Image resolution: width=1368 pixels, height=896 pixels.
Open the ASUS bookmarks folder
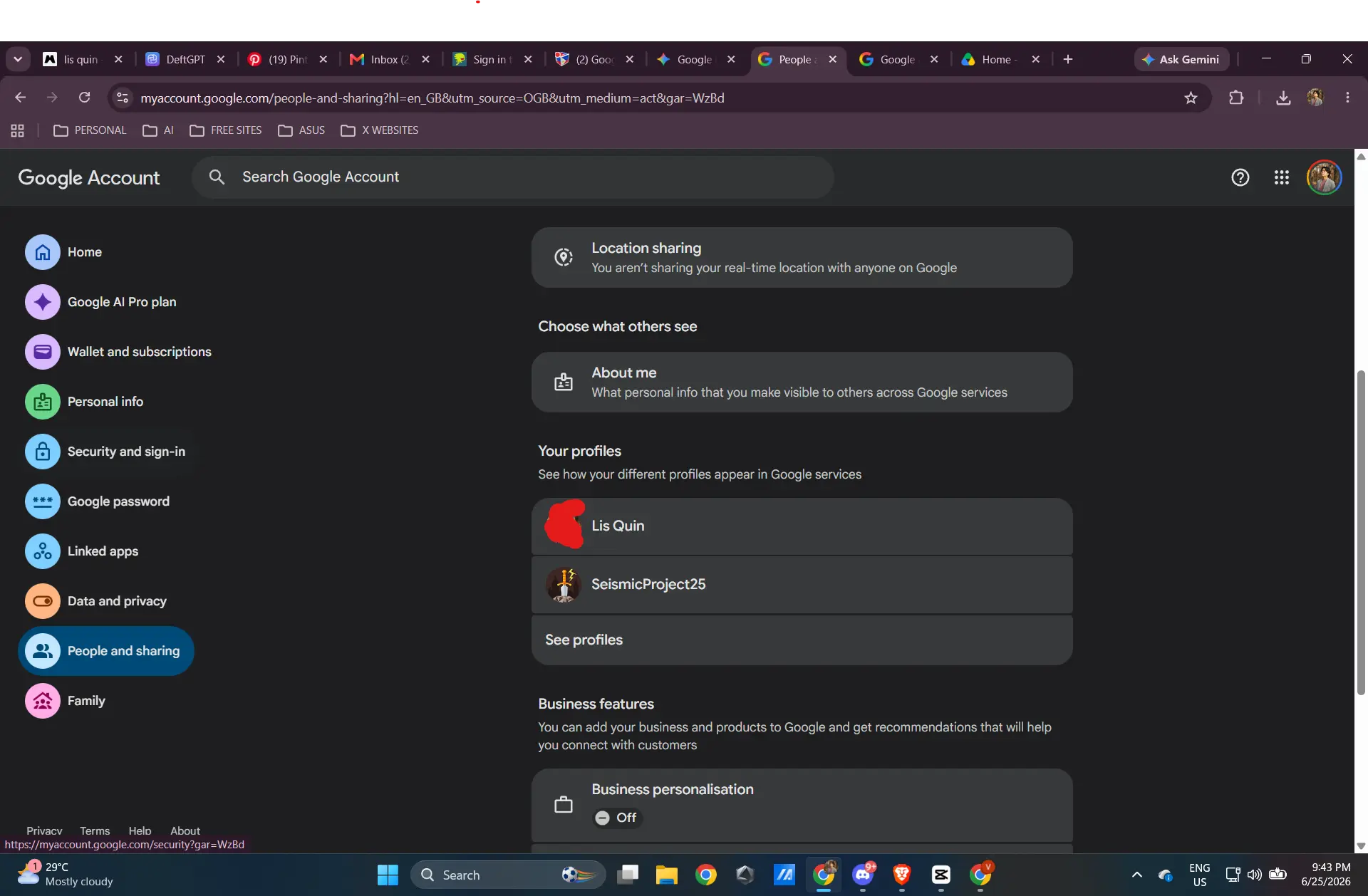point(301,130)
